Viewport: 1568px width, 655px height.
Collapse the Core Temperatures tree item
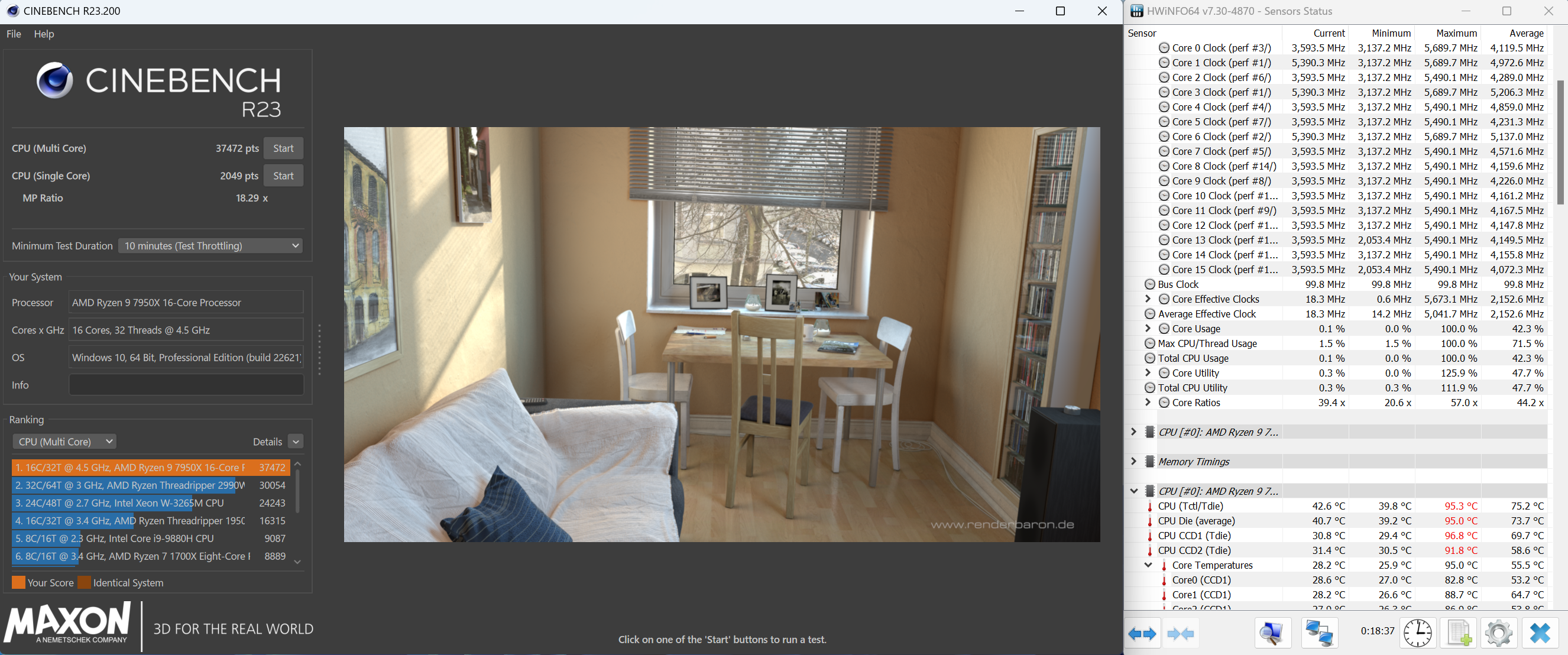(1148, 565)
